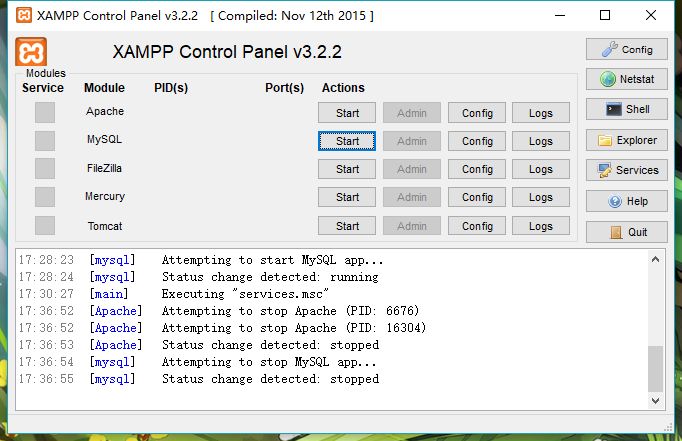The image size is (682, 441).
Task: Start the Tomcat module
Action: coord(347,226)
